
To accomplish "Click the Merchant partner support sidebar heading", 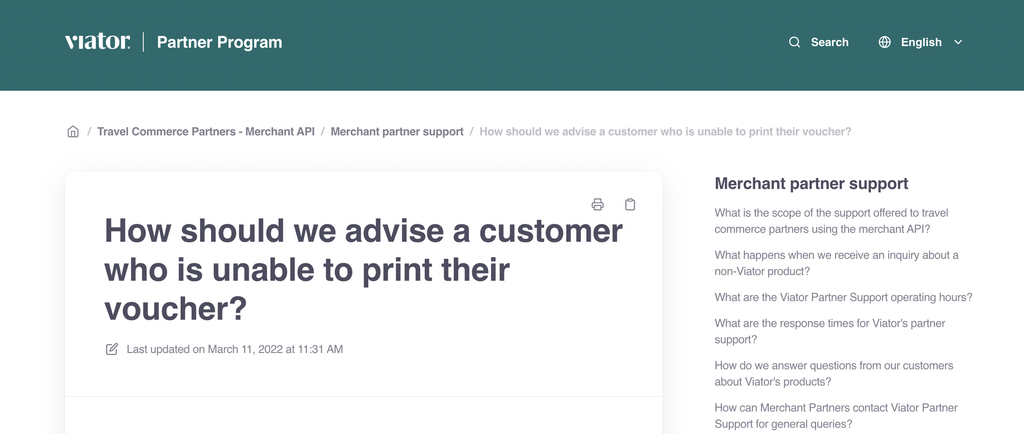I will coord(811,183).
